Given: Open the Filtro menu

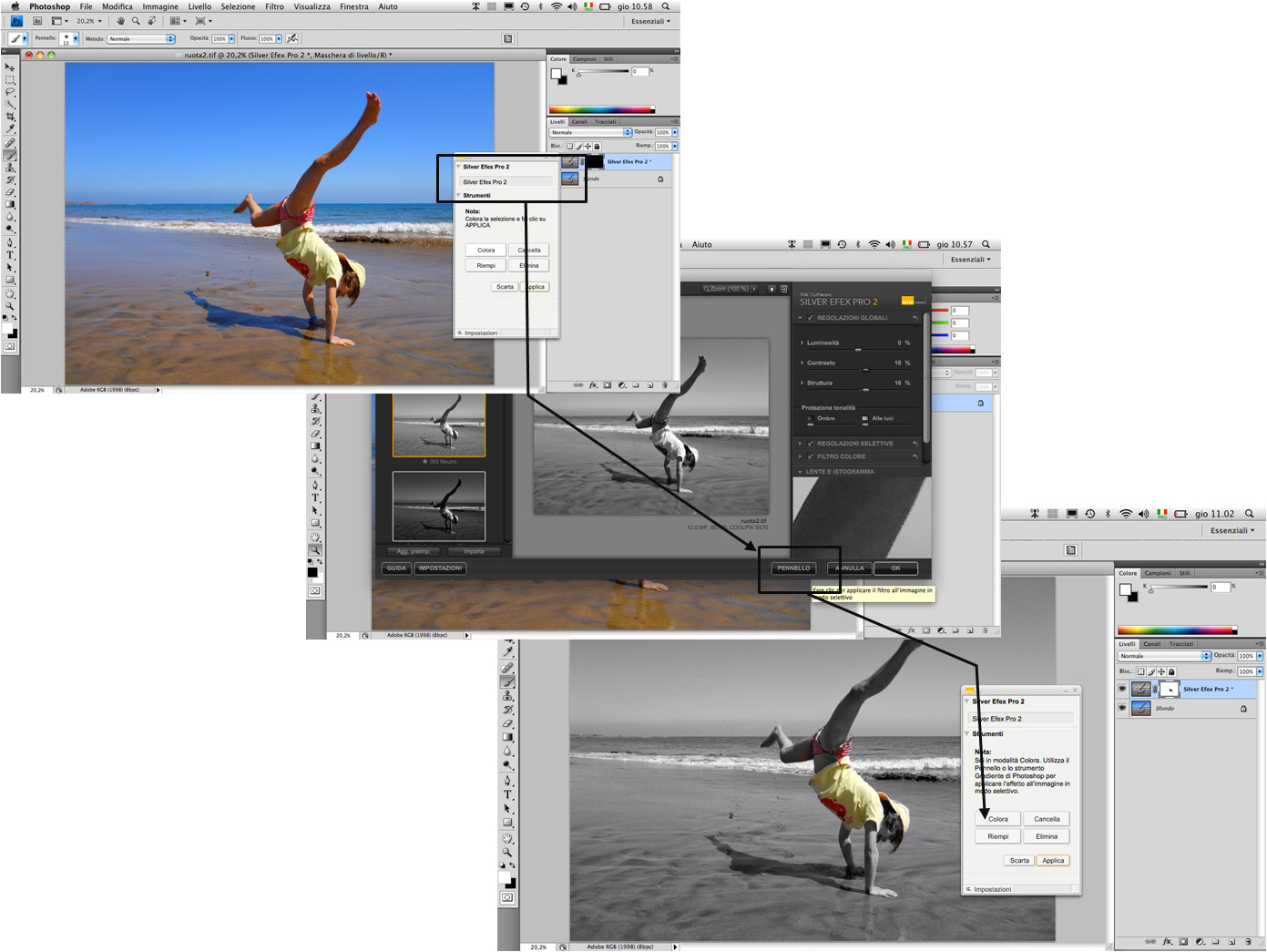Looking at the screenshot, I should tap(274, 6).
